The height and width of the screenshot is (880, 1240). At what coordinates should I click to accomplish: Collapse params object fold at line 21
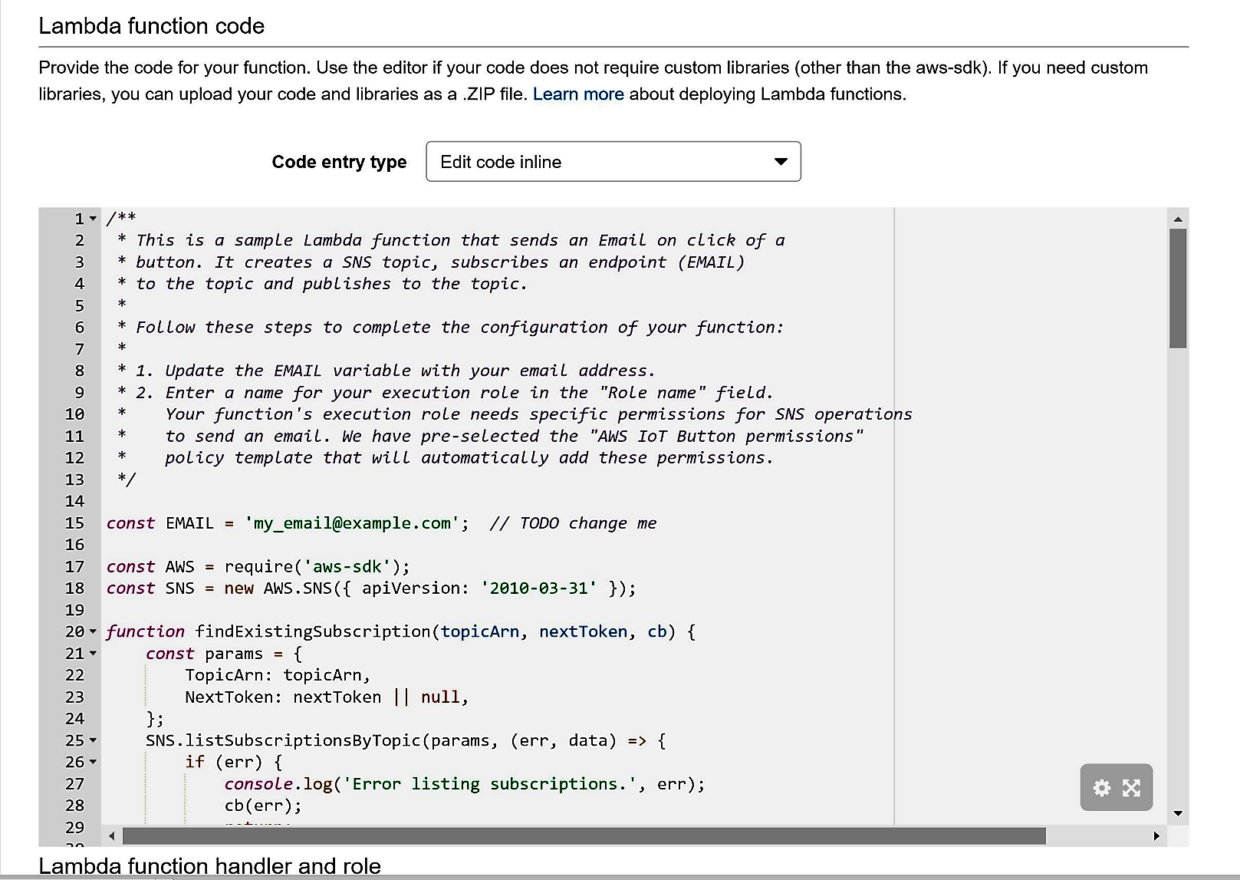94,654
